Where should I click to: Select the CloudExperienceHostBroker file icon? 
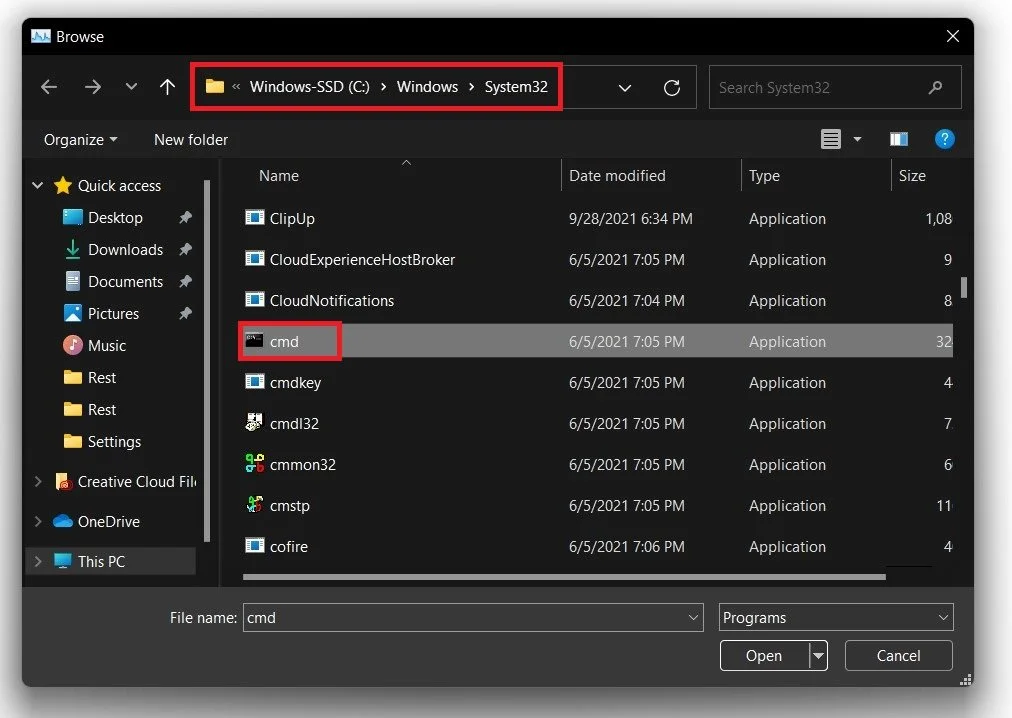click(255, 259)
